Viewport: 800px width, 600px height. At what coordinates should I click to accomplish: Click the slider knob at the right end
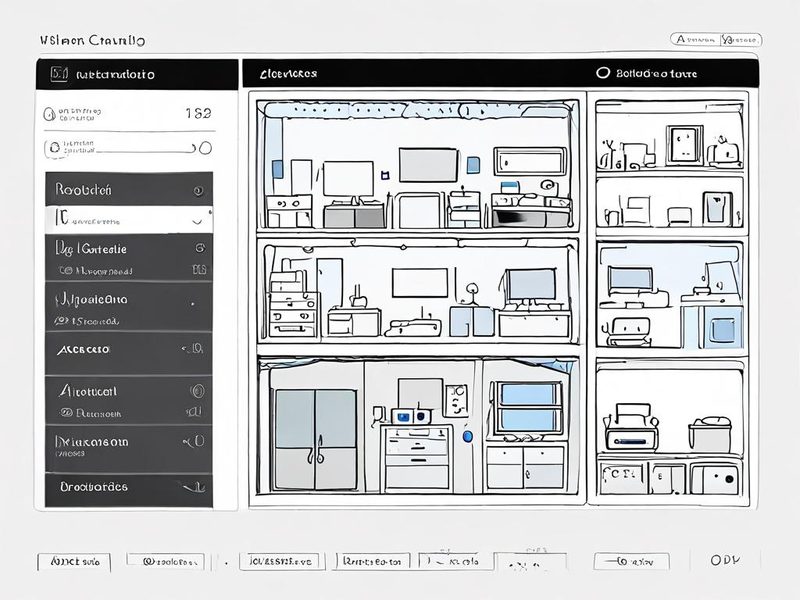pos(205,148)
